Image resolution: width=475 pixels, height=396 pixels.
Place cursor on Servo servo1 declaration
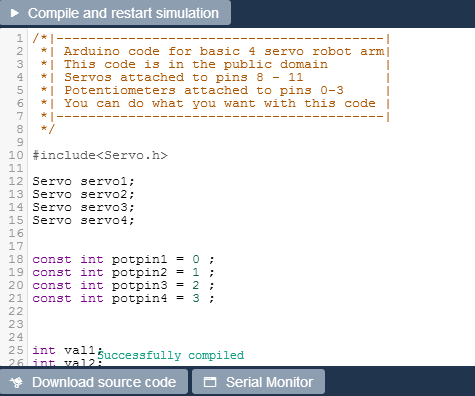(83, 181)
